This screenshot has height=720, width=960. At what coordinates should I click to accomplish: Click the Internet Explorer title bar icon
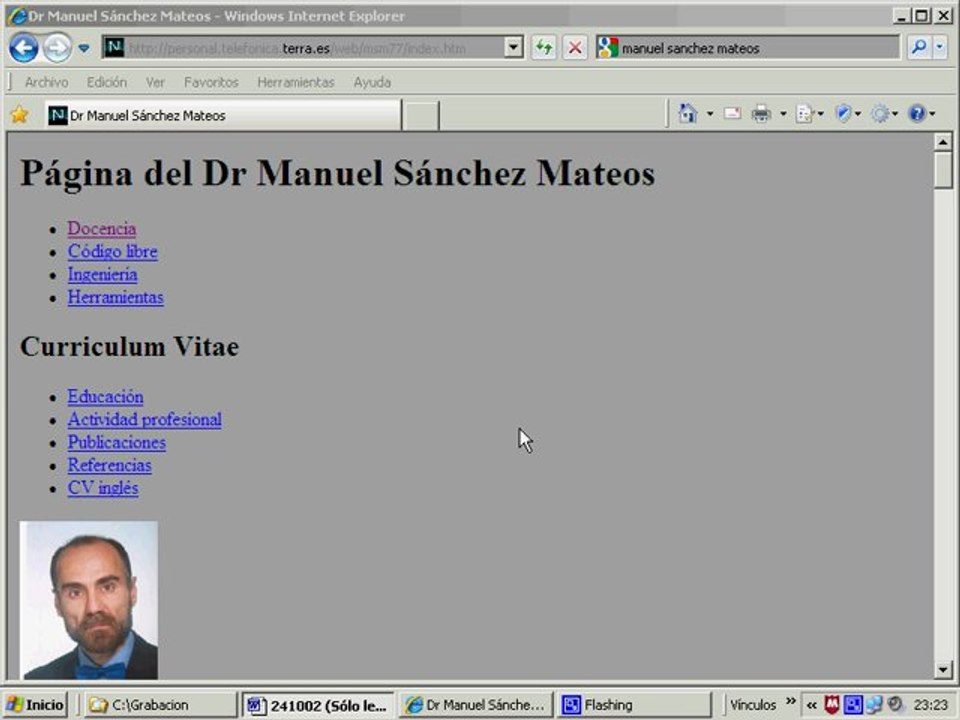coord(17,16)
